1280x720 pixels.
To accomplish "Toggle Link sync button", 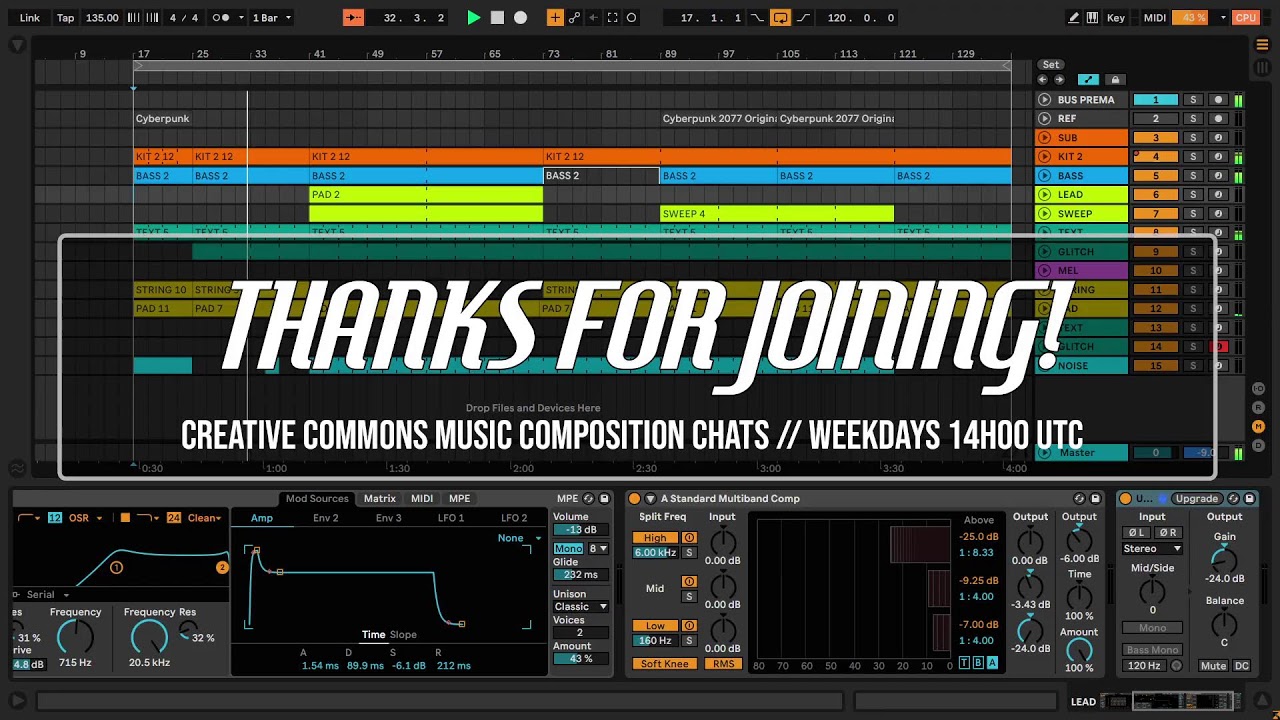I will [x=30, y=18].
